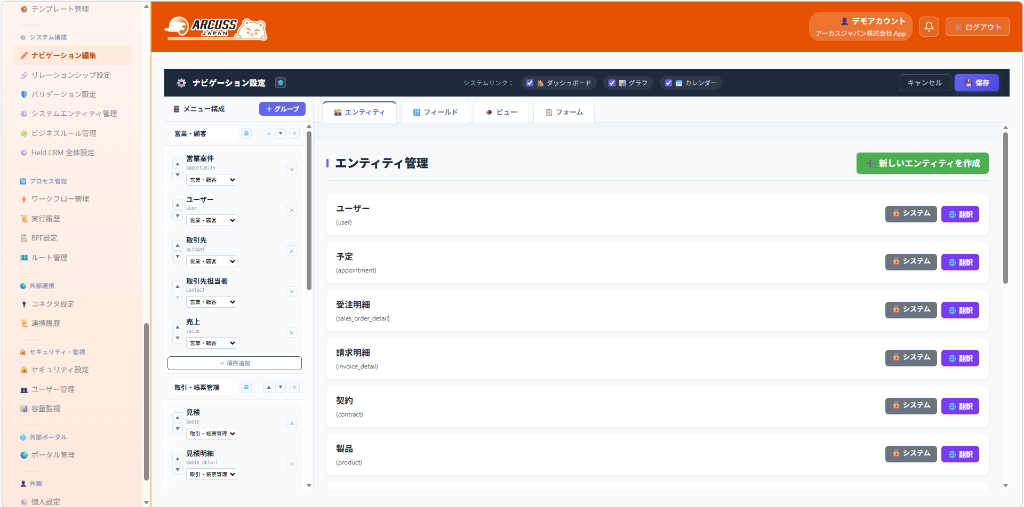Click the blue icon button in 営業・顧客 group header
The image size is (1024, 507).
[x=247, y=133]
